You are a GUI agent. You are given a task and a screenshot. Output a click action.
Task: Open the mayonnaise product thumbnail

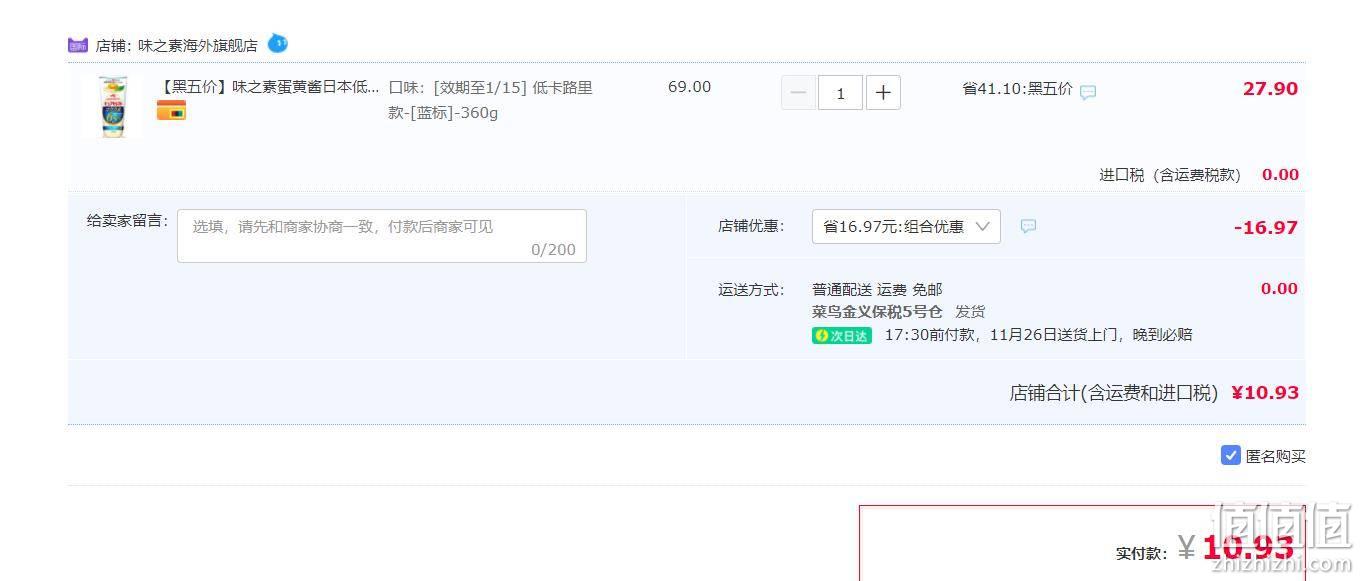(112, 106)
